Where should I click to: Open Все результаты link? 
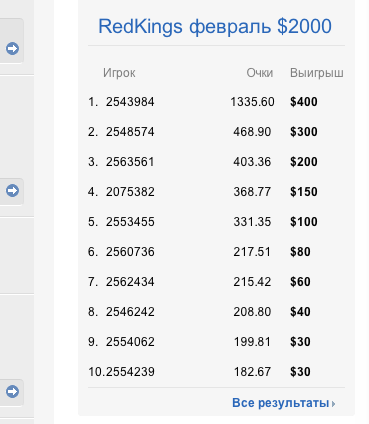[x=281, y=403]
